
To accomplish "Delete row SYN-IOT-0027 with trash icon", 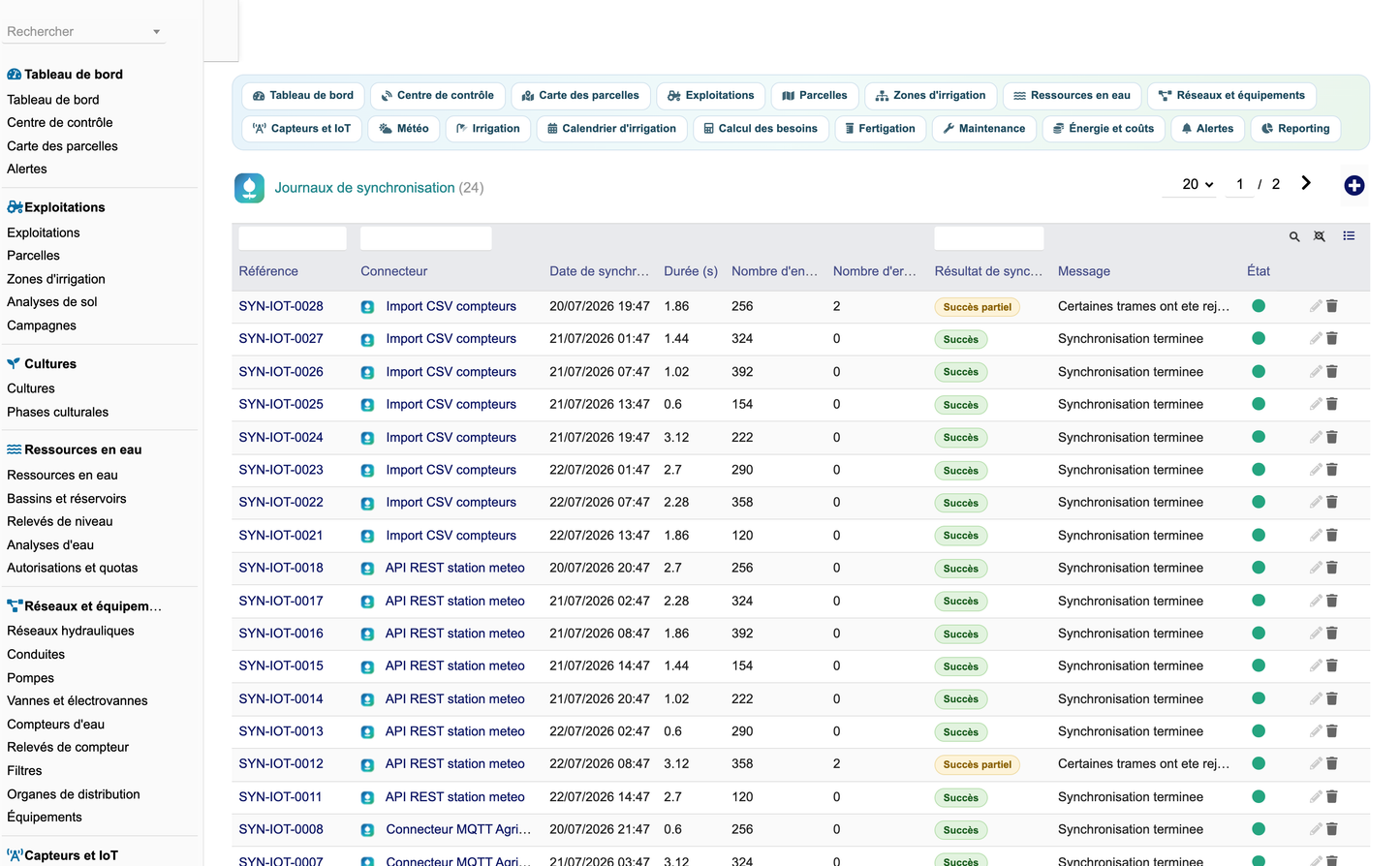I will tap(1332, 339).
